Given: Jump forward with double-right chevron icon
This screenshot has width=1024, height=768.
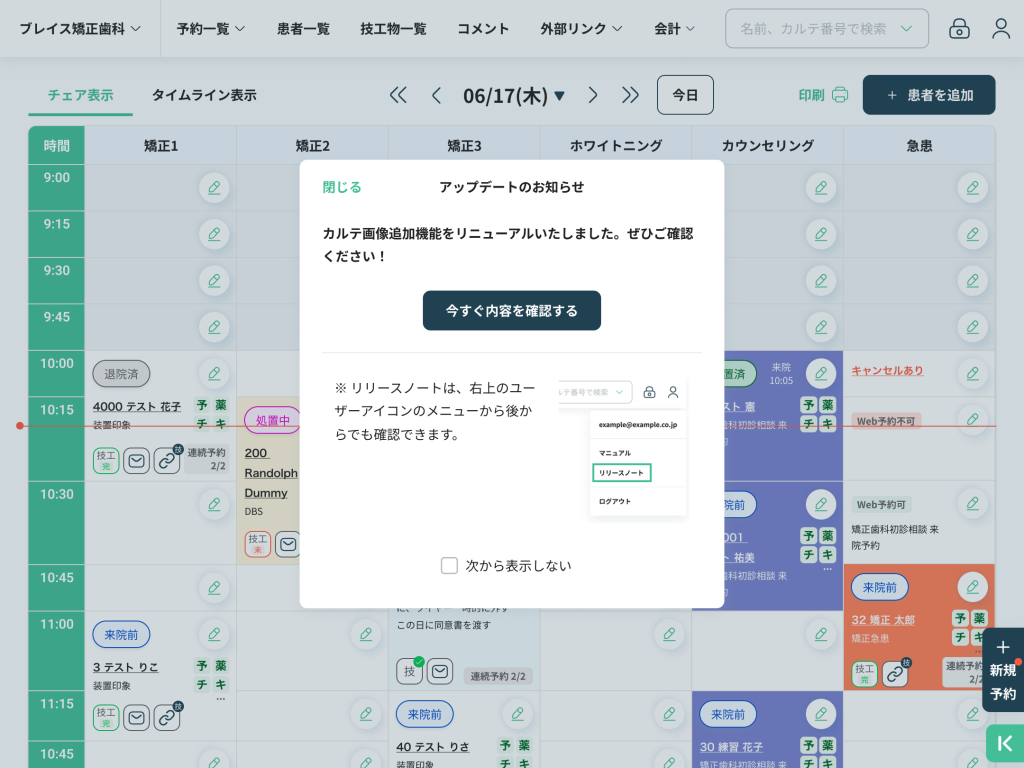Looking at the screenshot, I should tap(630, 95).
